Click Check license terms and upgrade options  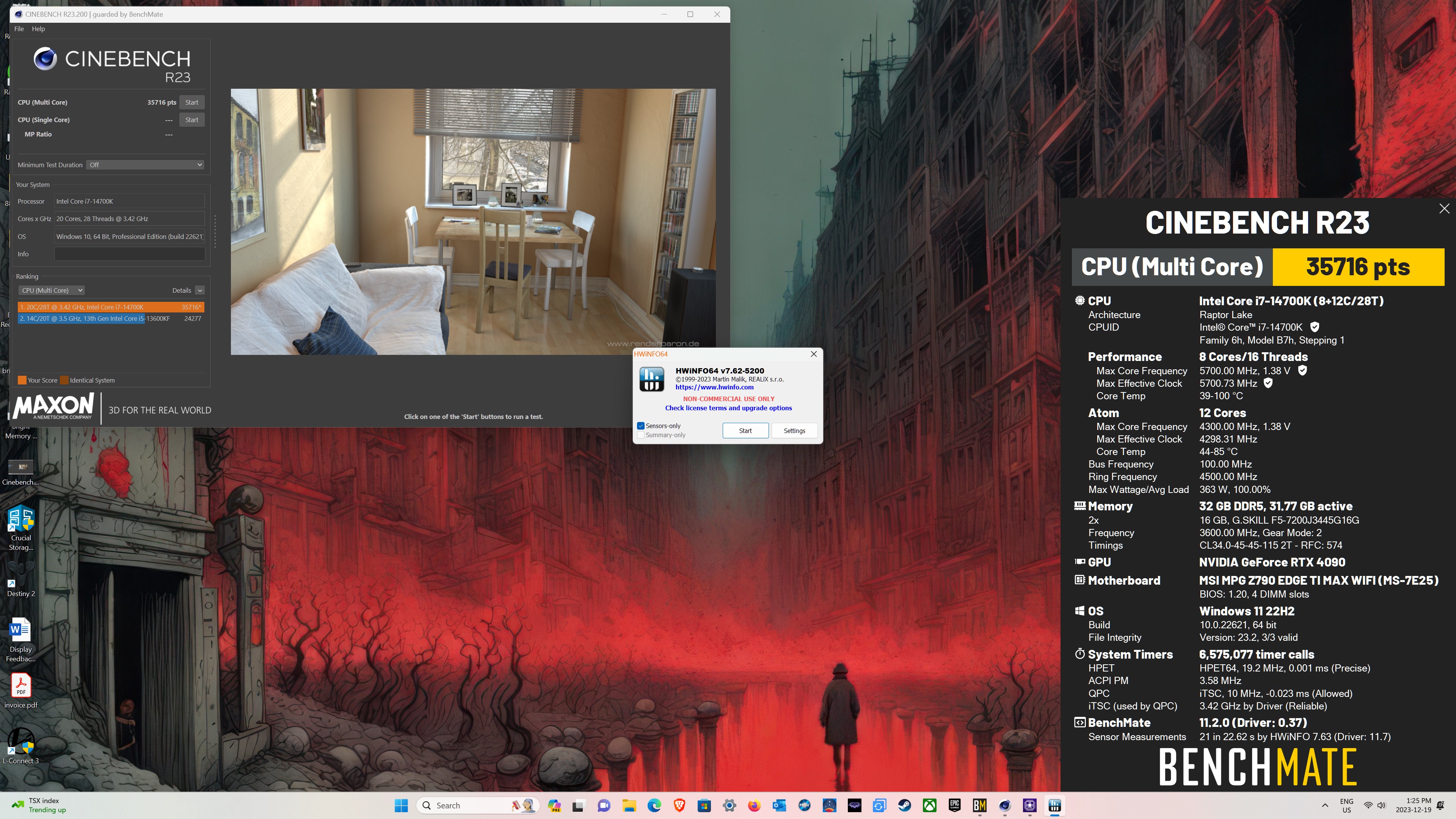click(x=728, y=408)
